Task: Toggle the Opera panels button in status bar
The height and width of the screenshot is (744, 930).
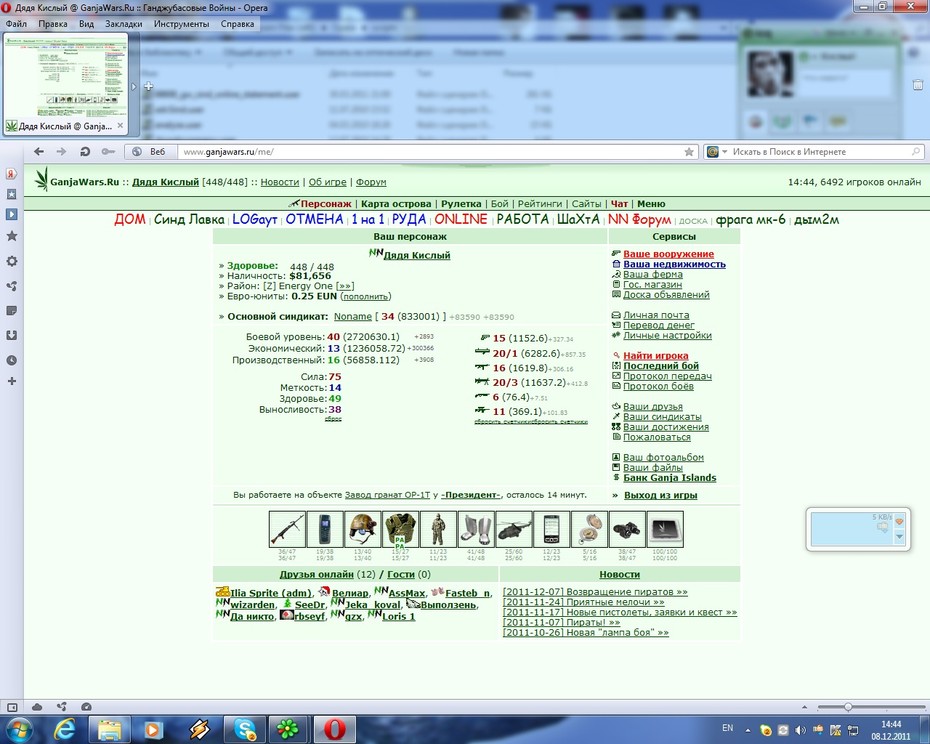Action: pyautogui.click(x=12, y=707)
